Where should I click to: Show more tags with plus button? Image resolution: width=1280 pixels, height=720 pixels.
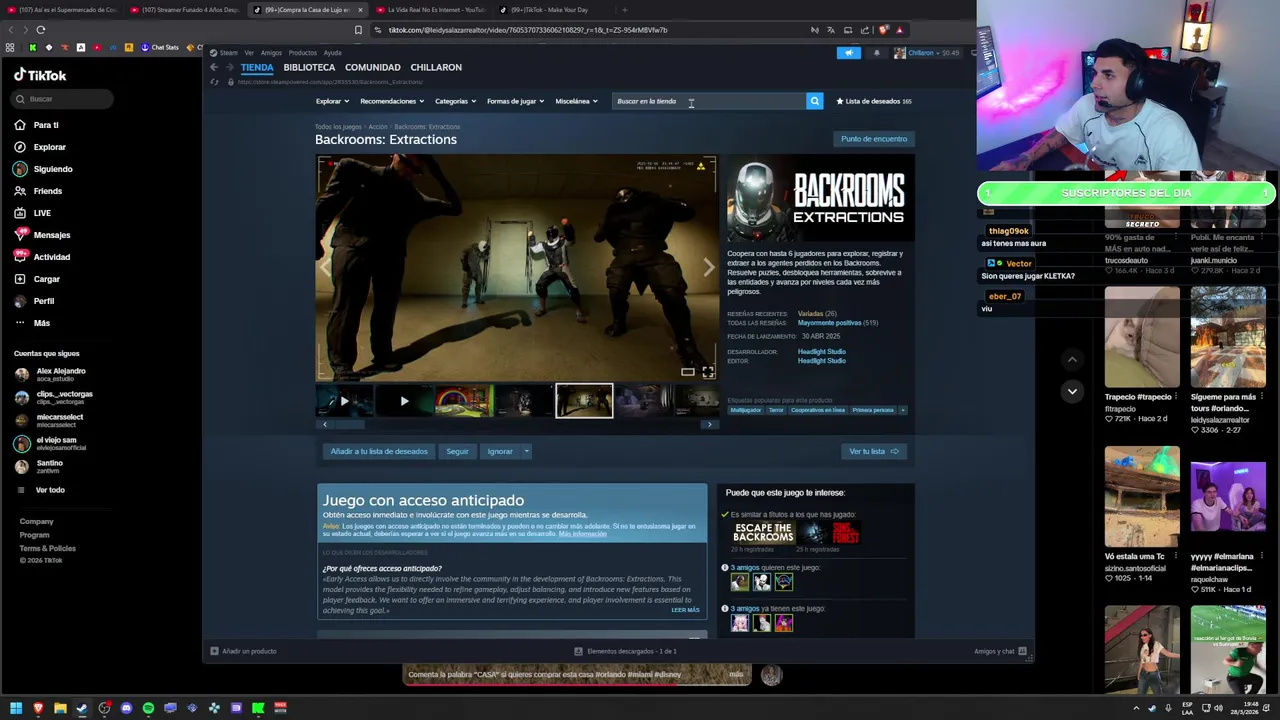903,410
